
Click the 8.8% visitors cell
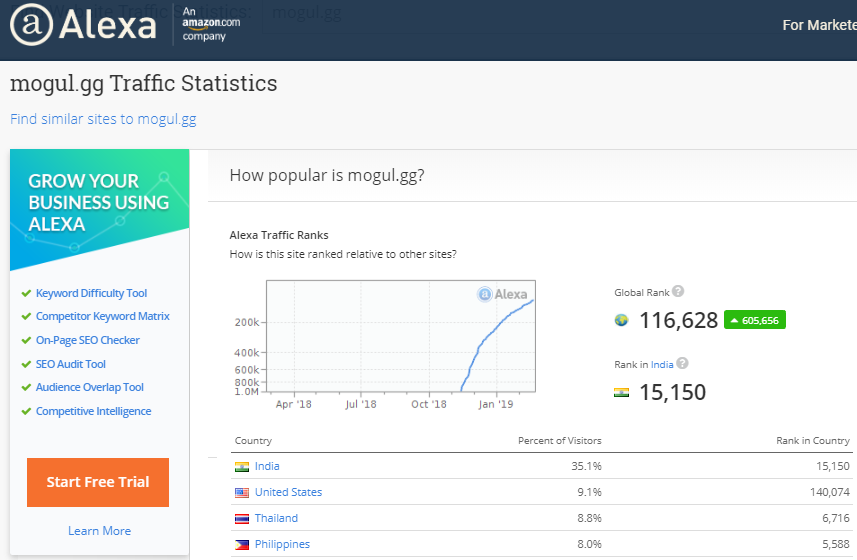tap(589, 518)
